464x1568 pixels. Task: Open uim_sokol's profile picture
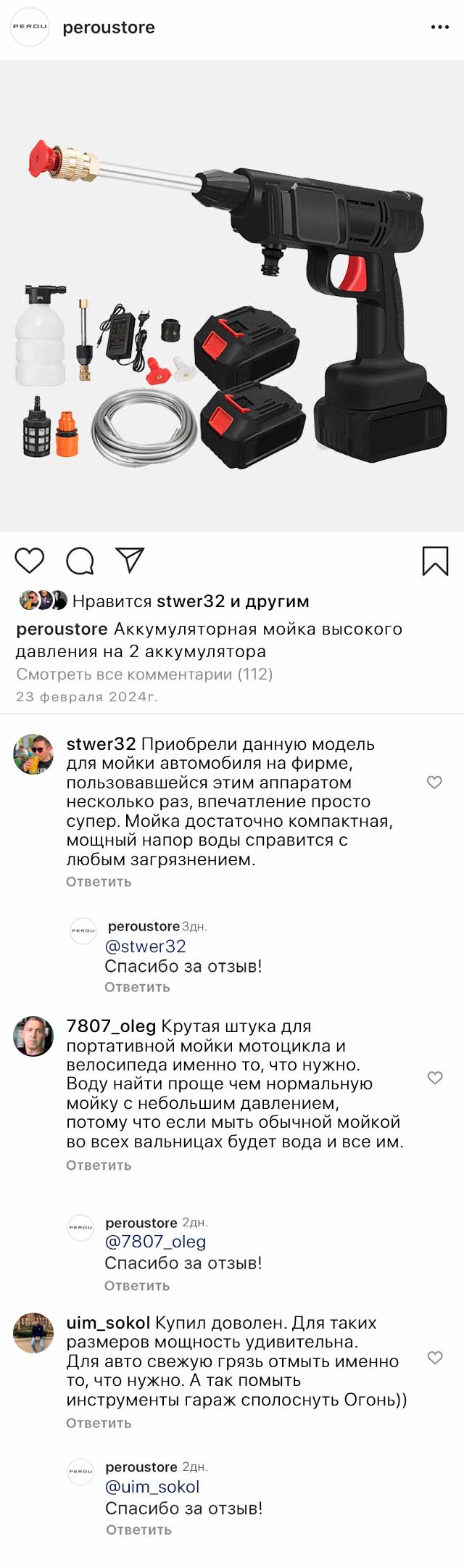coord(33,1332)
